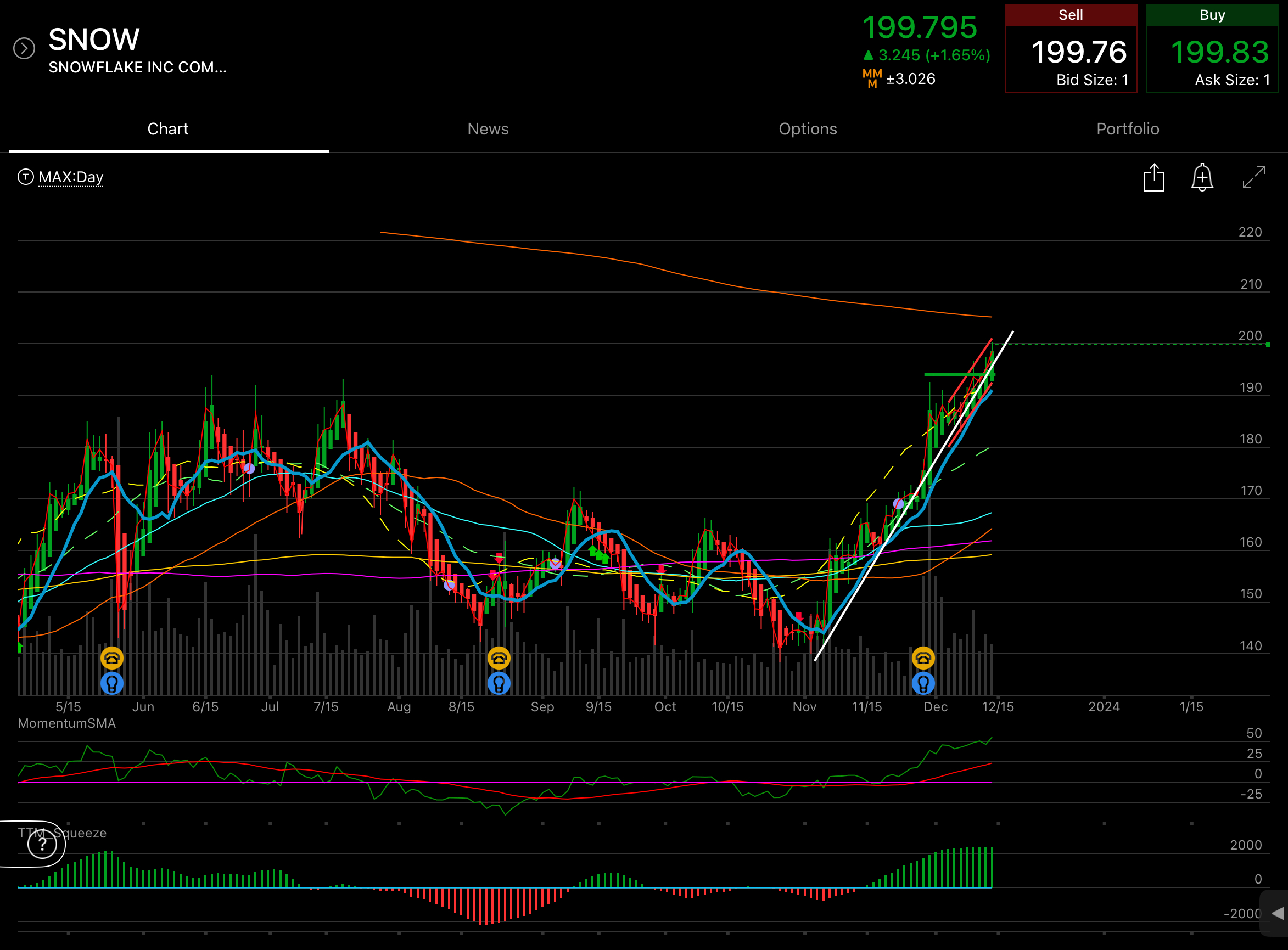Screen dimensions: 1288x950
Task: Tap the green current price marker on axis
Action: coord(1268,345)
